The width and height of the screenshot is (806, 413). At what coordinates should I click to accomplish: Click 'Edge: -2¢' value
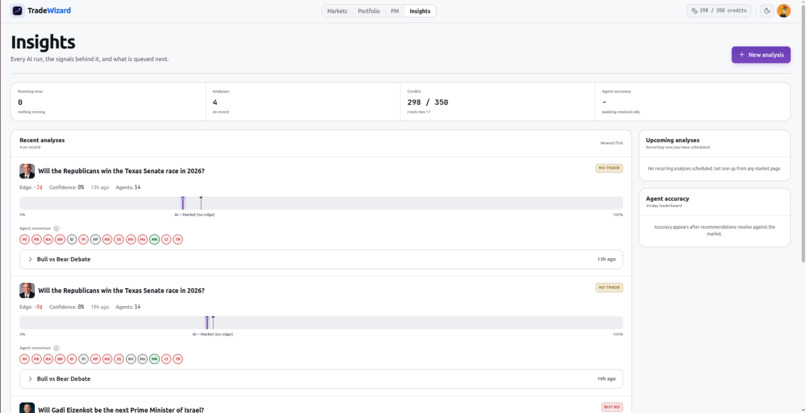coord(31,187)
